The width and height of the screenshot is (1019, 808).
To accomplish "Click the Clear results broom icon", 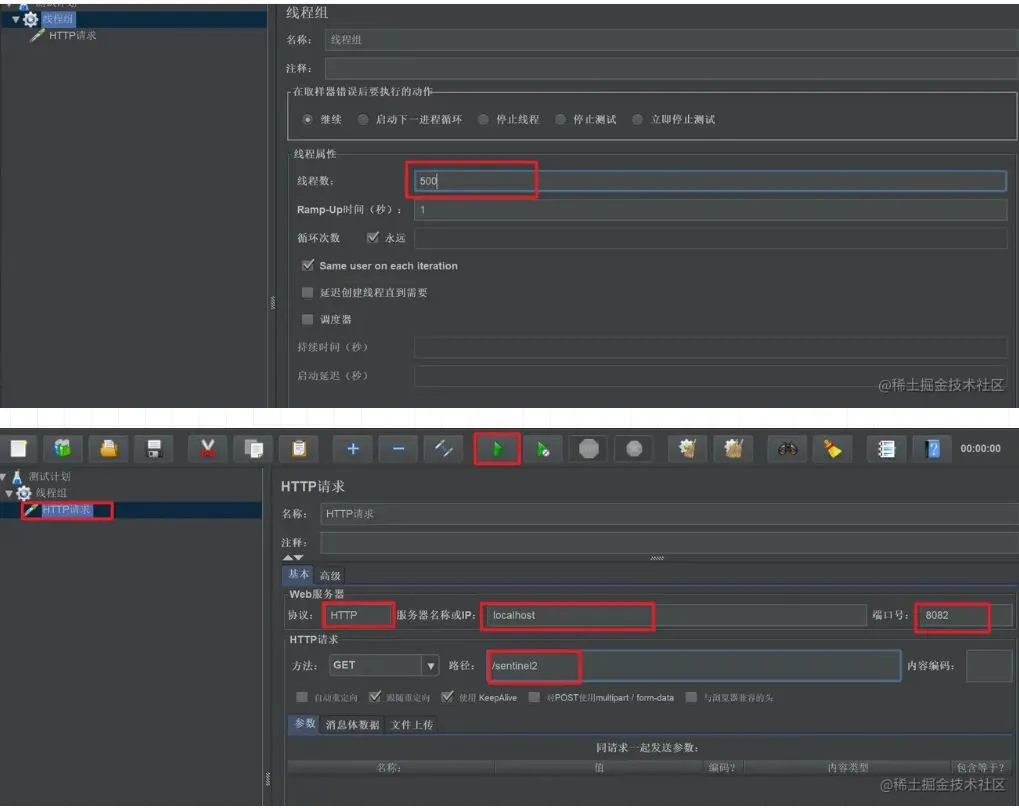I will pos(688,449).
